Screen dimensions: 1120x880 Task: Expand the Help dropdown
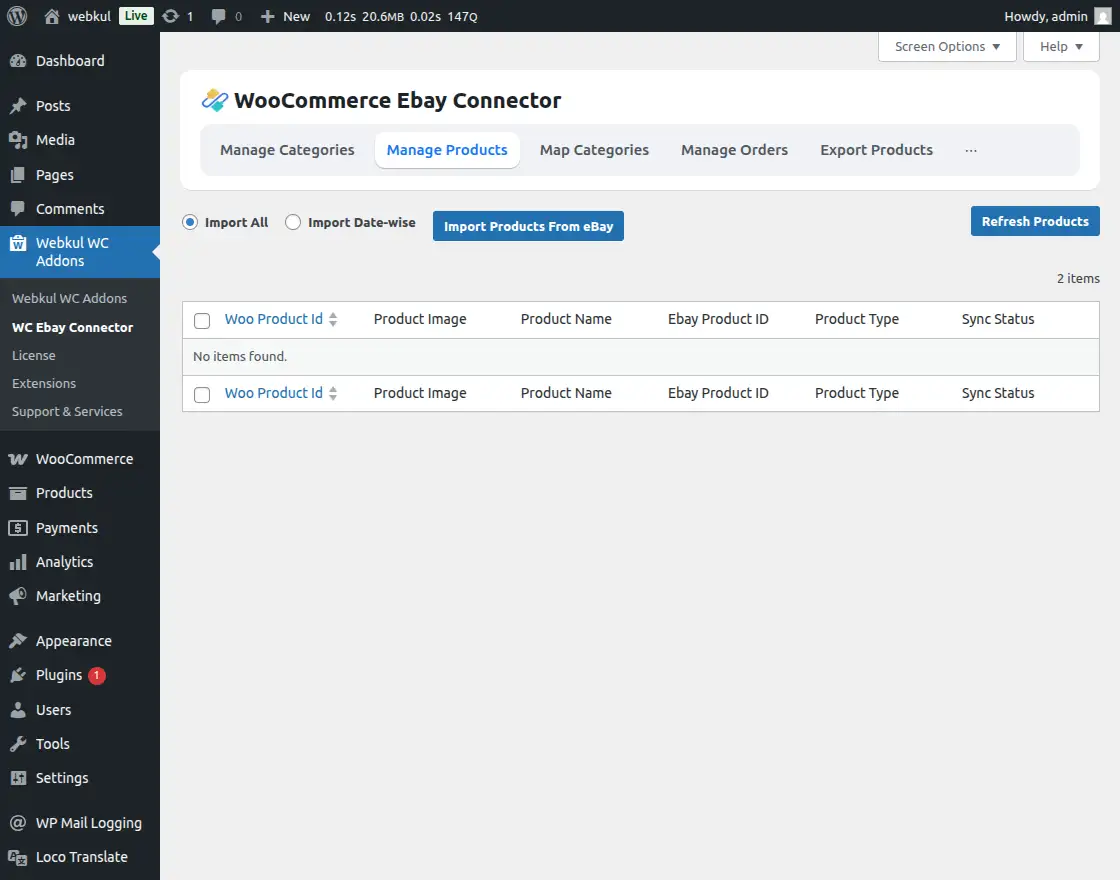click(1061, 46)
